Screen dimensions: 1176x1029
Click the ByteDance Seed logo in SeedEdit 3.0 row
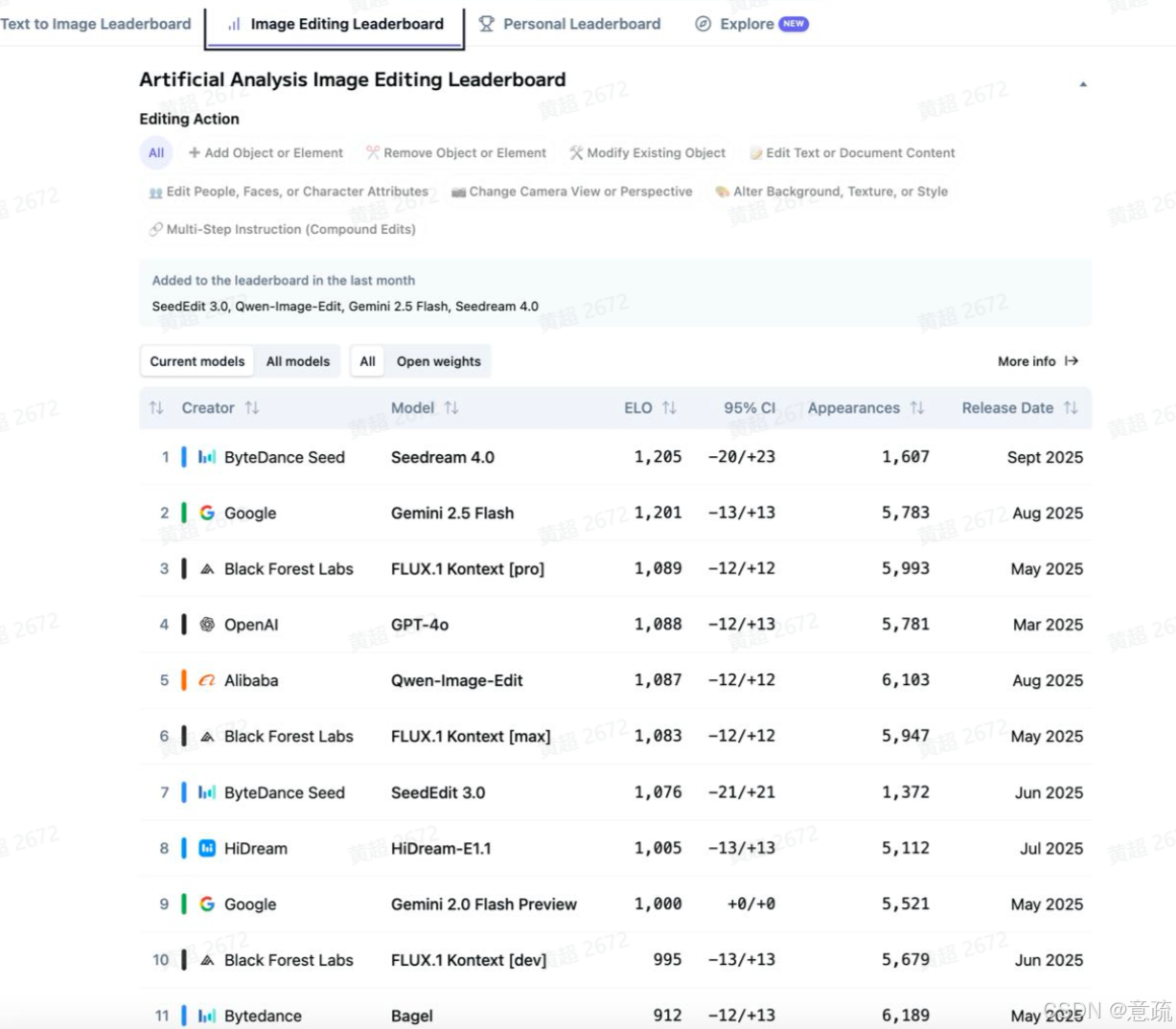coord(207,792)
